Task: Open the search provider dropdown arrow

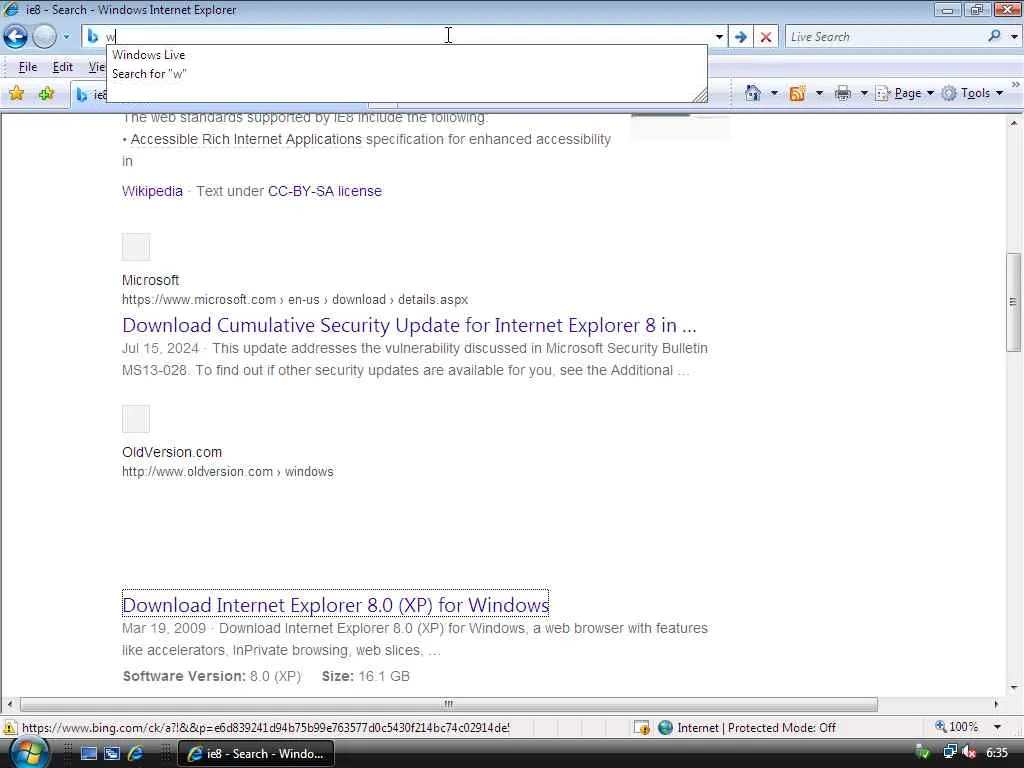Action: coord(1014,37)
